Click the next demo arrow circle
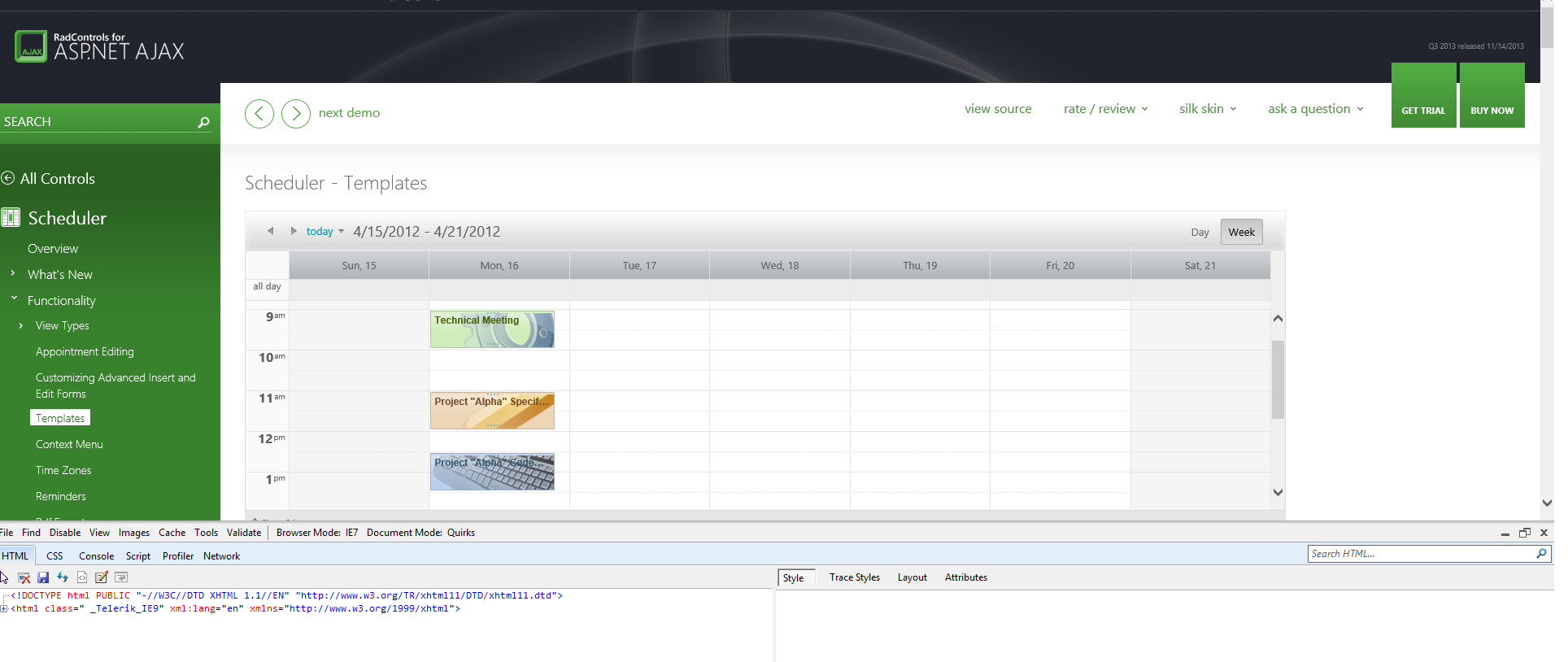 pos(296,114)
